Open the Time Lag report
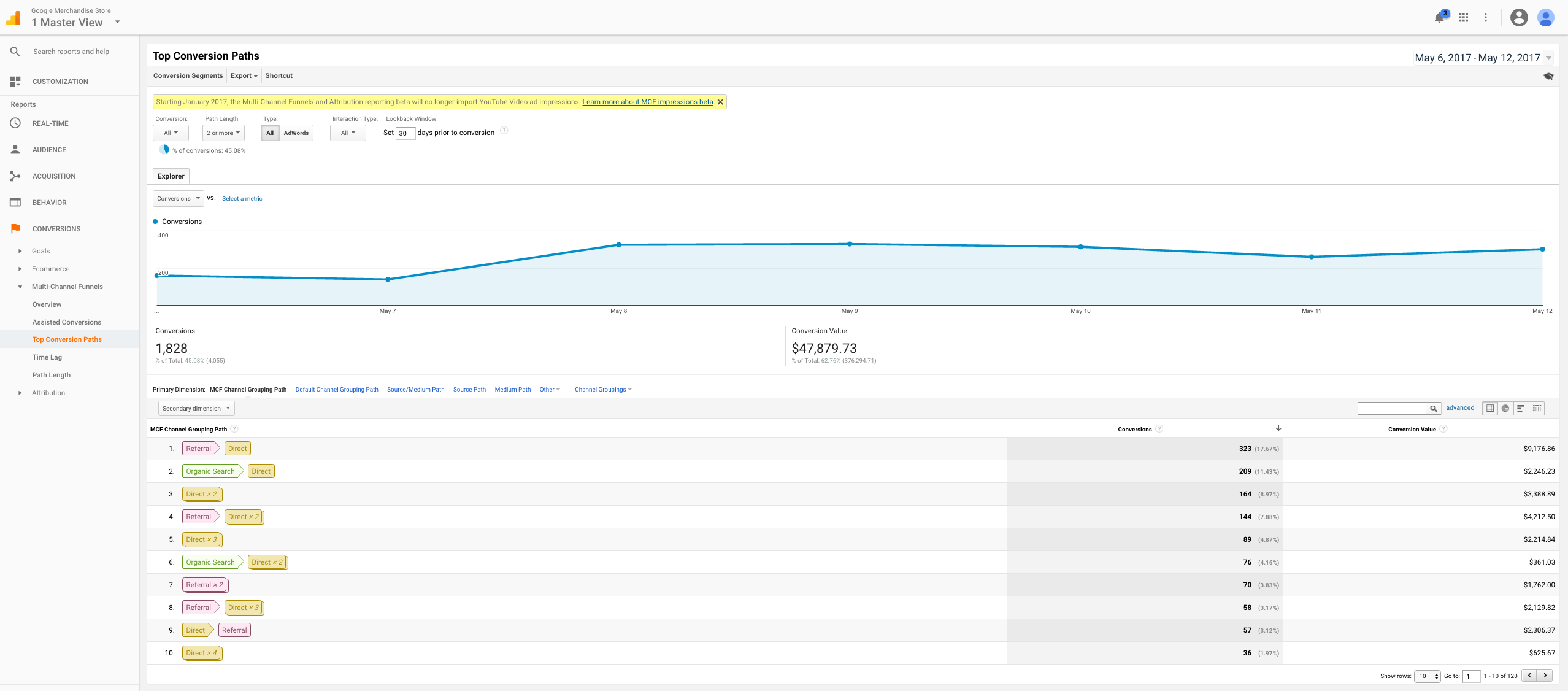 pos(47,357)
